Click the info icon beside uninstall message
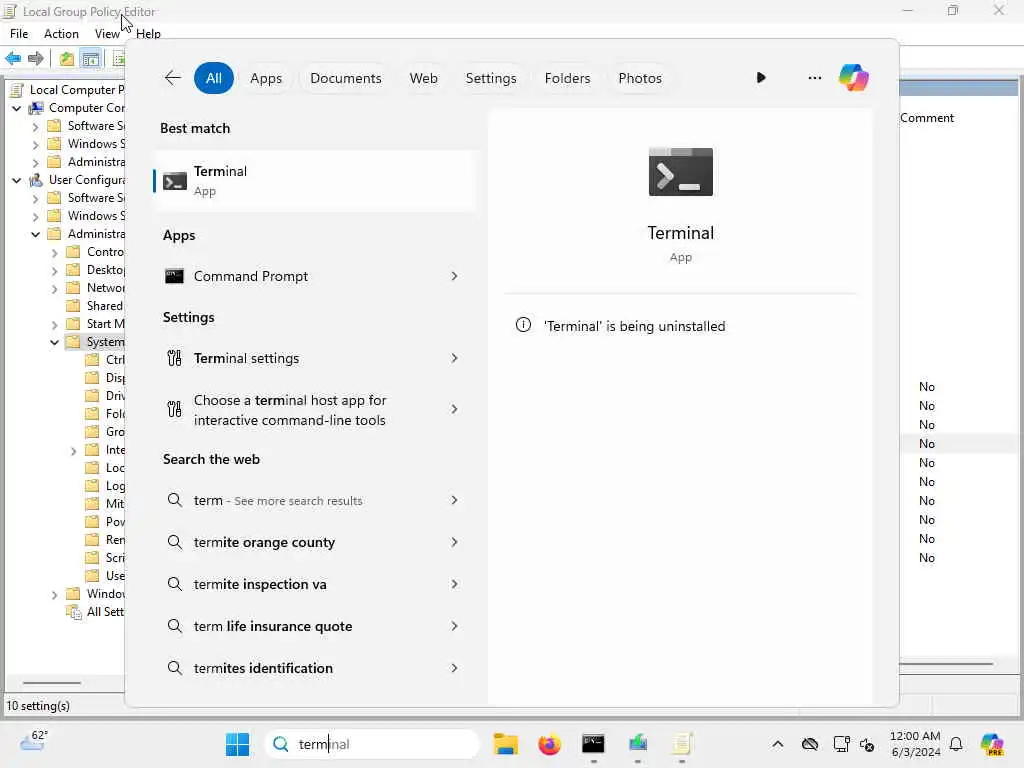 (x=523, y=325)
